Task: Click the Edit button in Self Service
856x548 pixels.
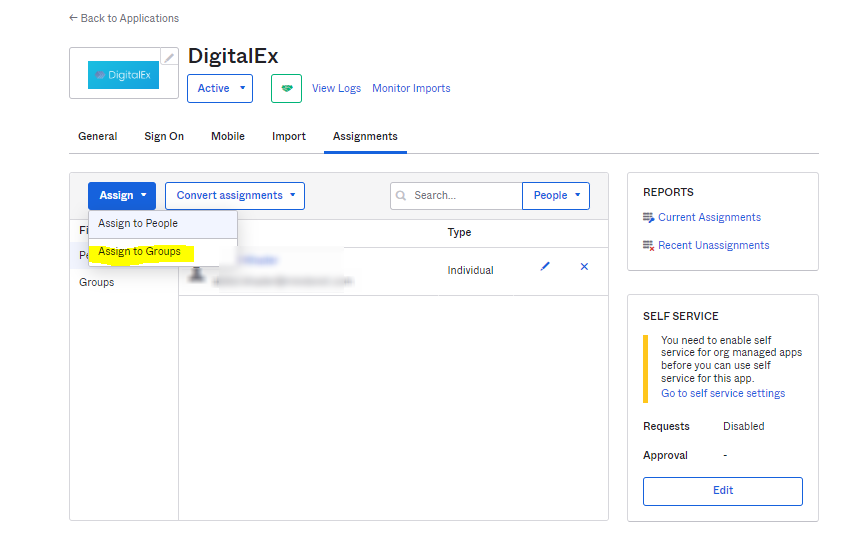Action: (722, 490)
